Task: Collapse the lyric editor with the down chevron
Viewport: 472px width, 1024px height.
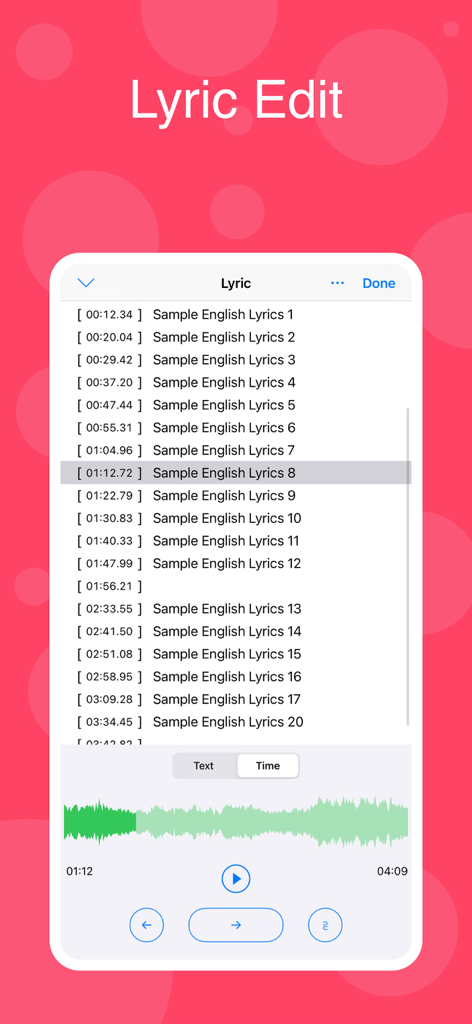Action: point(86,283)
